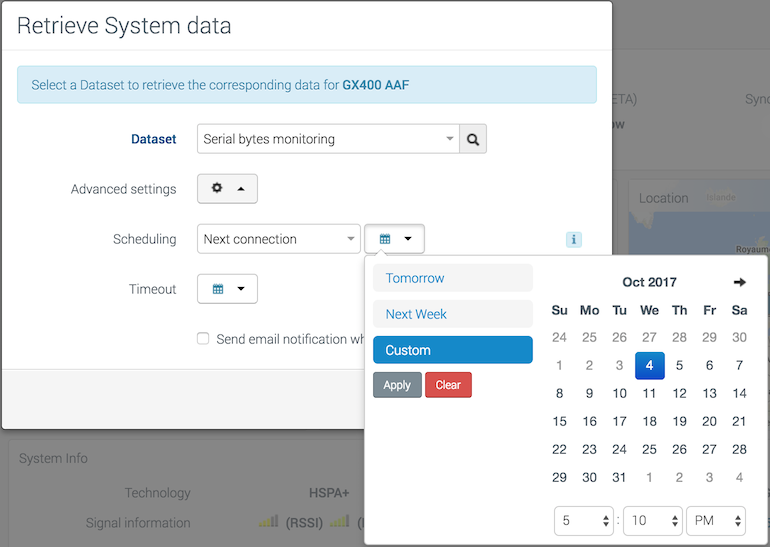Select the Next Week preset option
Image resolution: width=770 pixels, height=547 pixels.
(x=452, y=314)
